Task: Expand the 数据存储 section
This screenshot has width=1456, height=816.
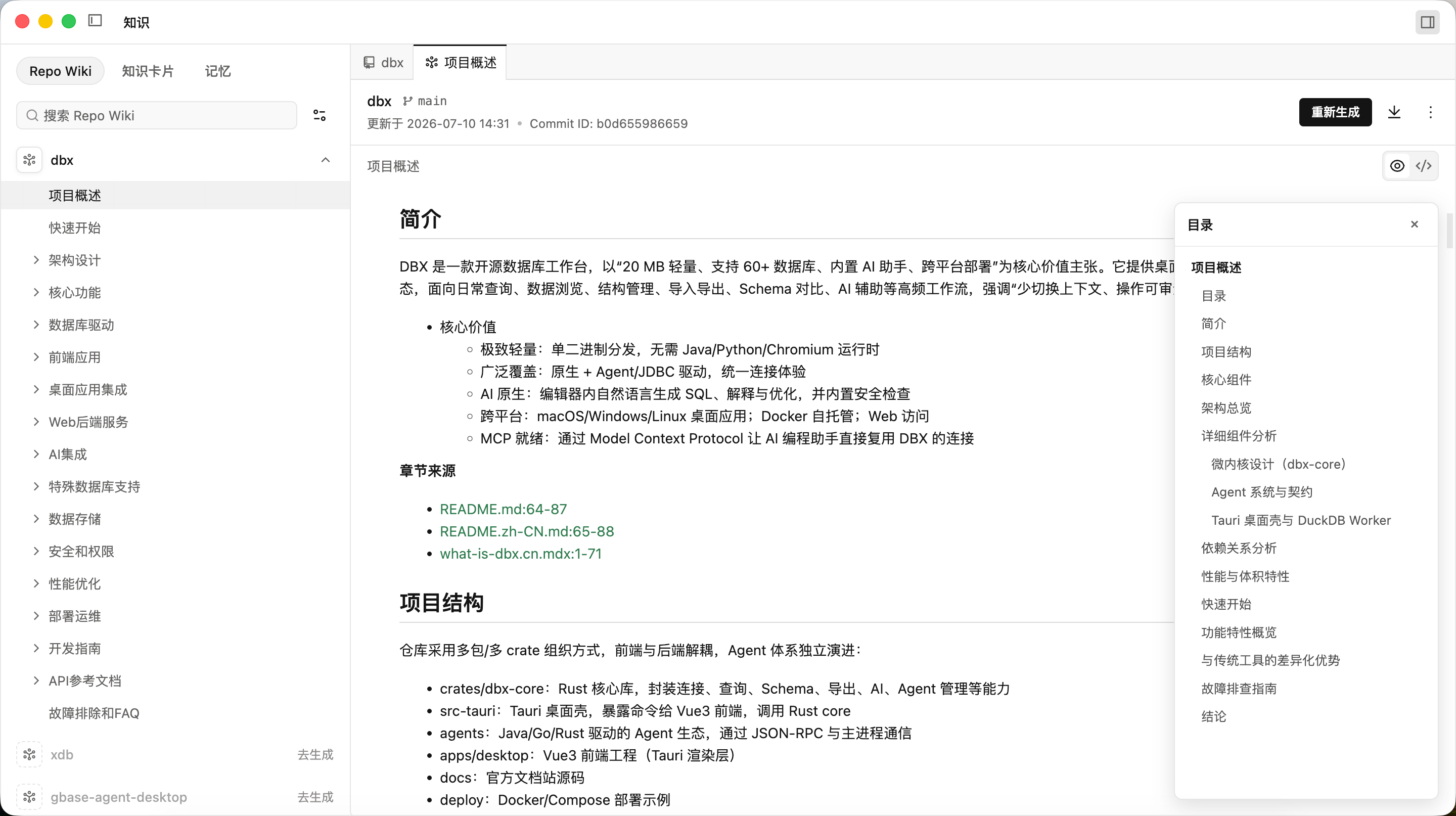Action: [36, 519]
